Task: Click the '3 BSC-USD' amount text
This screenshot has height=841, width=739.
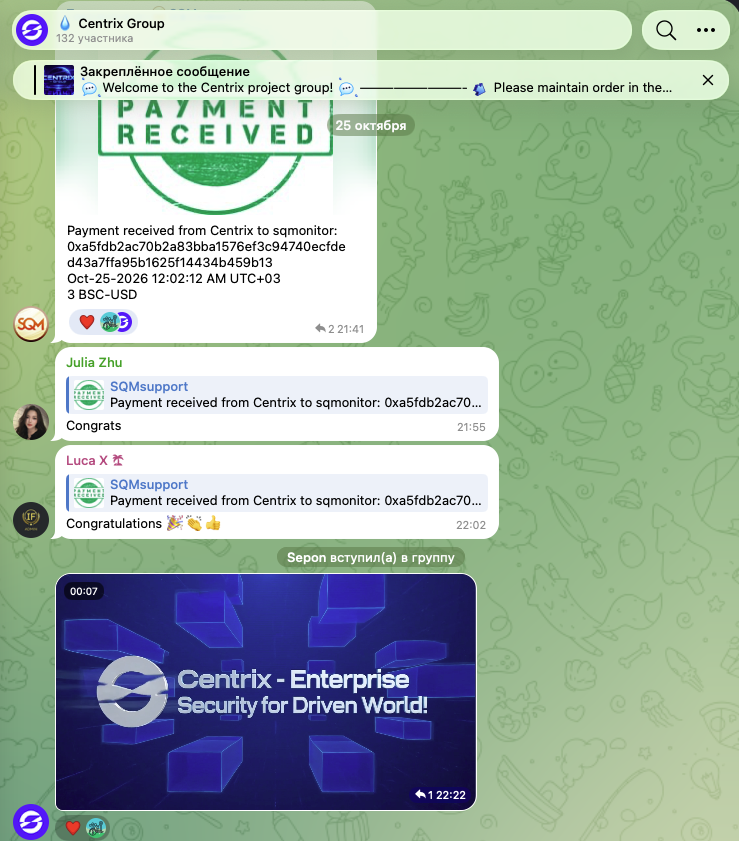Action: [102, 294]
